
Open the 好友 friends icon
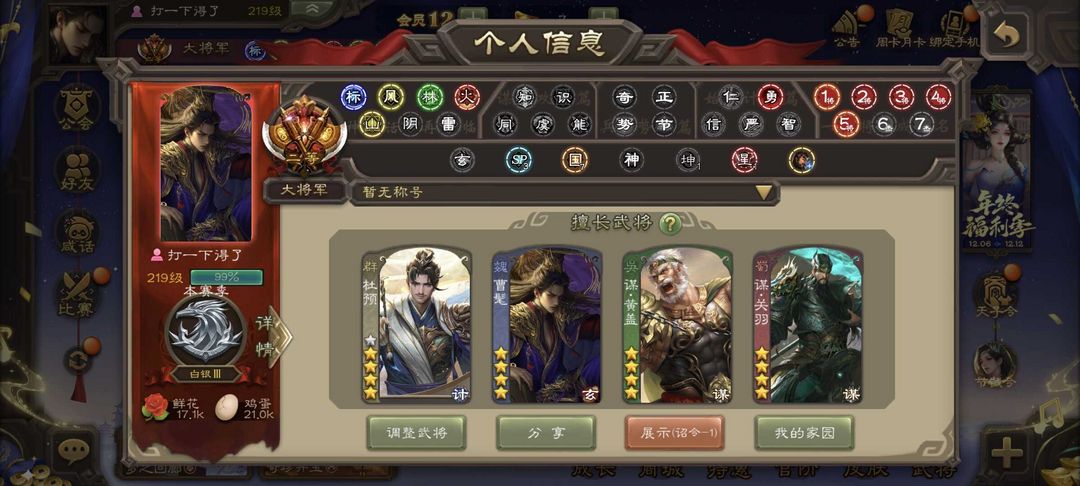coord(76,171)
